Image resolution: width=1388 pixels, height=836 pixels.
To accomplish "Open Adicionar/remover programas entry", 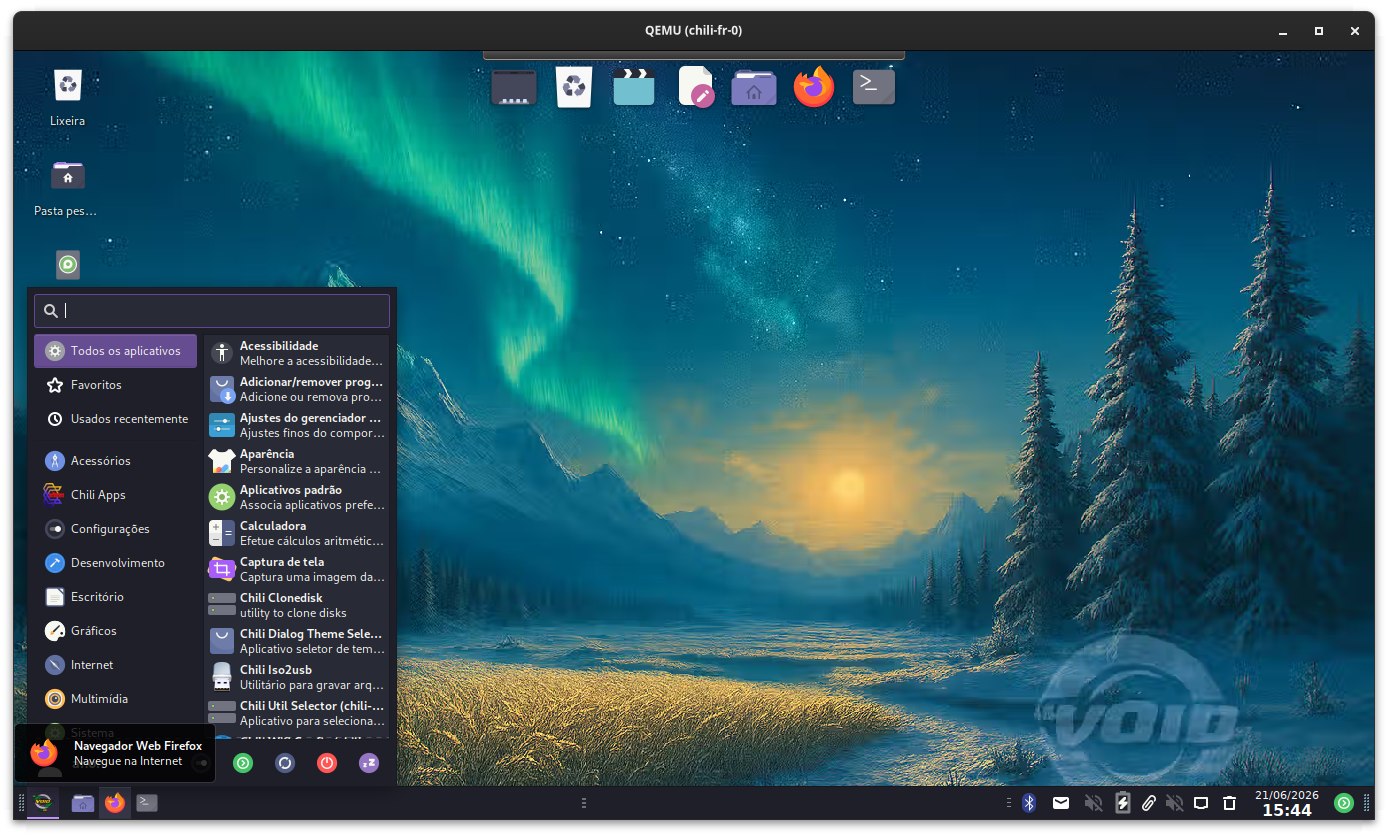I will pos(296,389).
